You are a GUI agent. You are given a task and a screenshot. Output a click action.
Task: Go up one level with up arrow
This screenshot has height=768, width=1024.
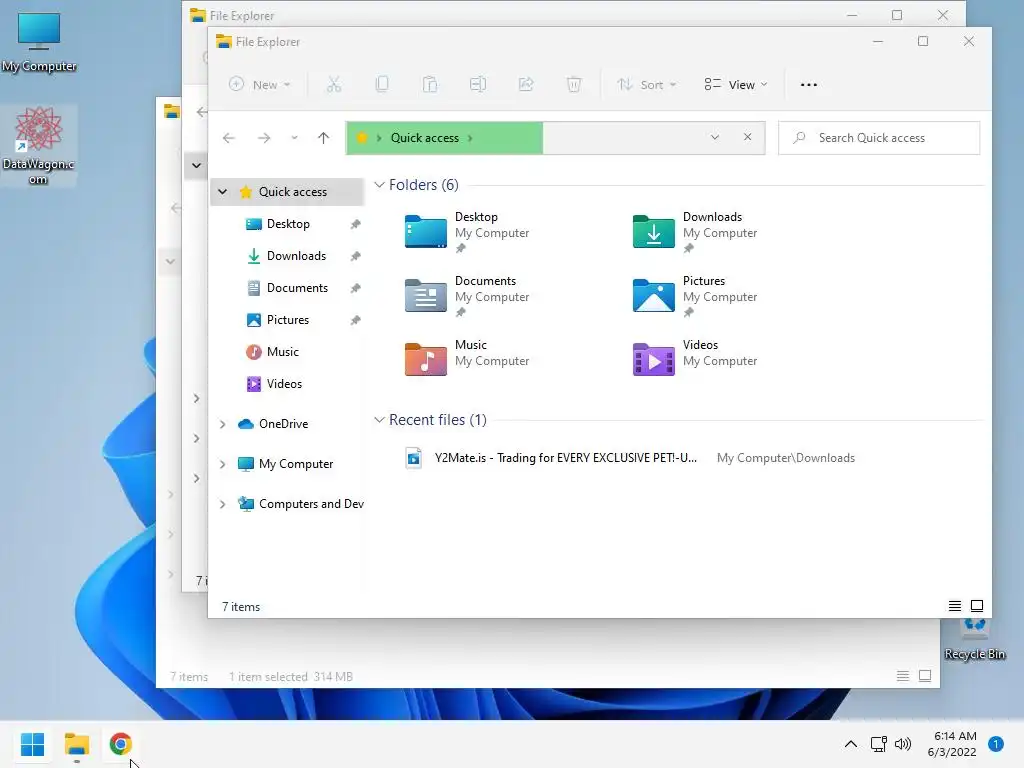click(x=323, y=138)
